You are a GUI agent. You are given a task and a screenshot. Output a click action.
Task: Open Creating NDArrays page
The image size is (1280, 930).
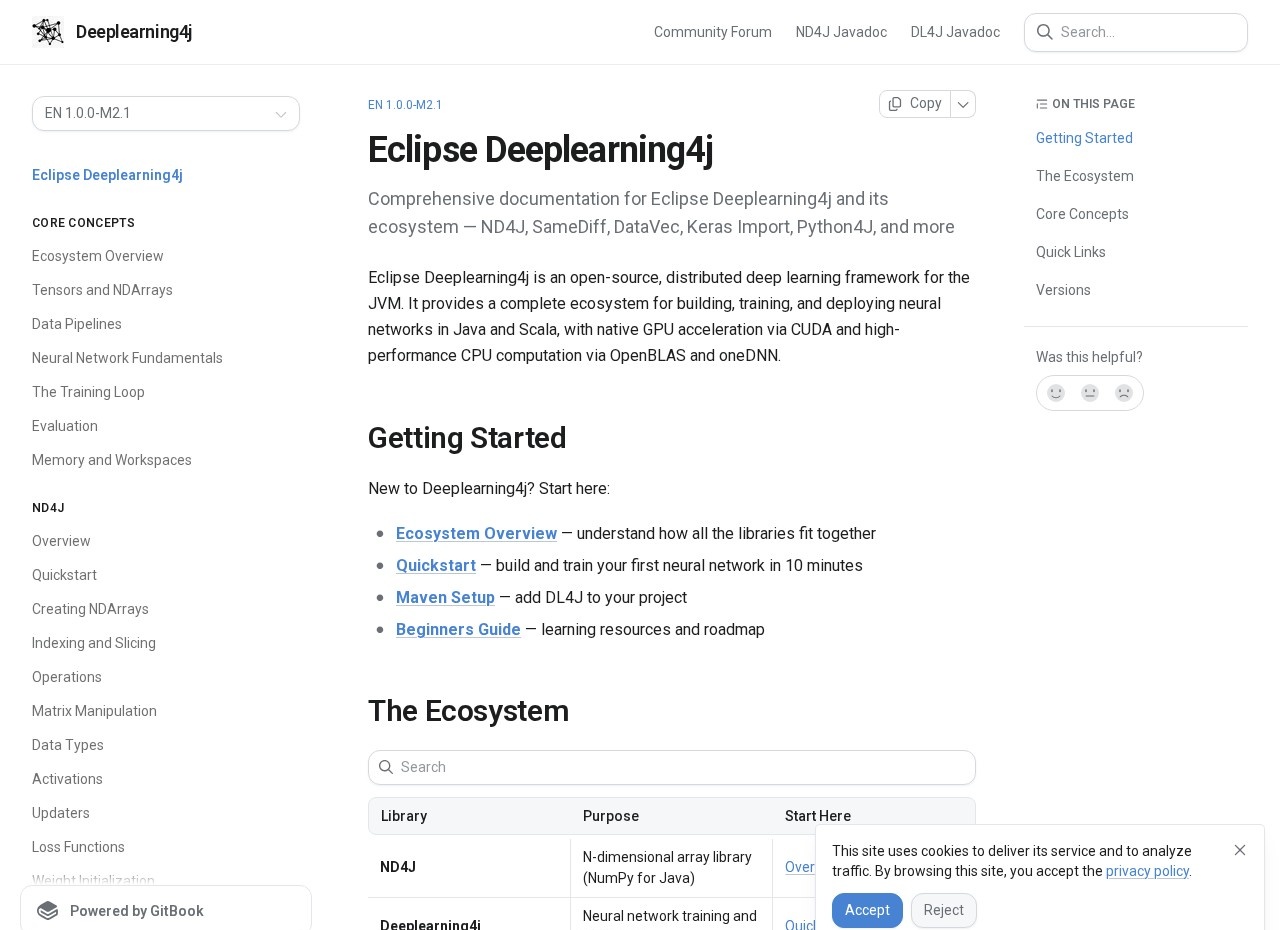pyautogui.click(x=90, y=609)
